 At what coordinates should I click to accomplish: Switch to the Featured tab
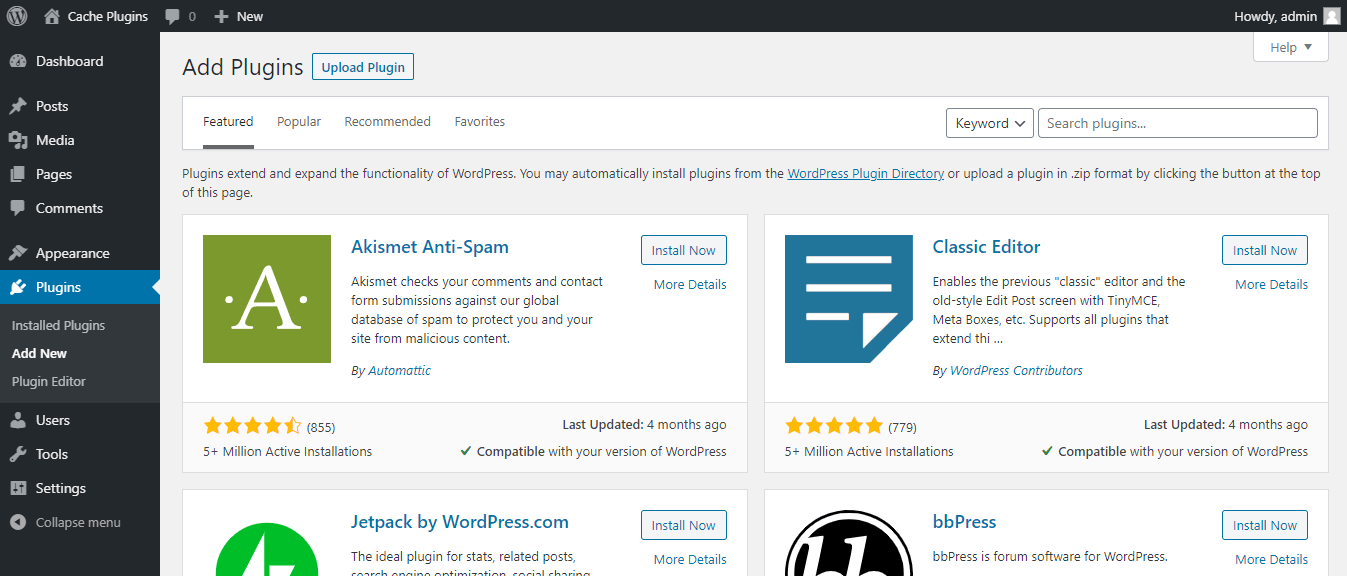tap(228, 122)
